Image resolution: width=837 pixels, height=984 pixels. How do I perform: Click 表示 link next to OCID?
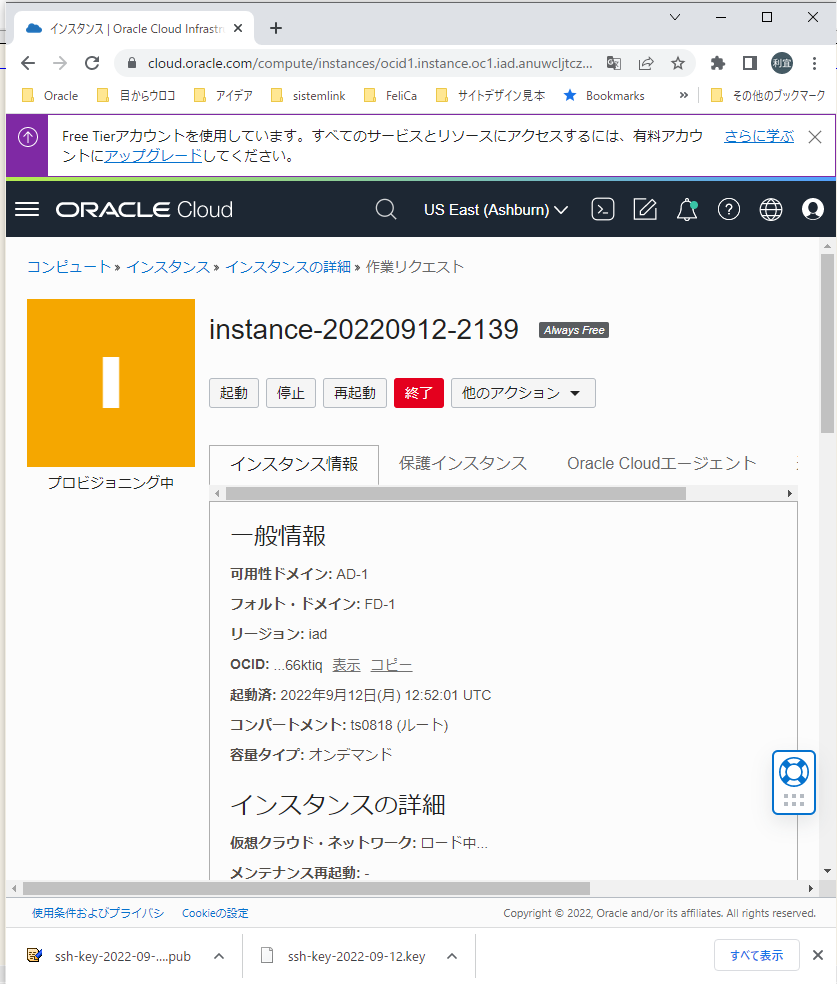(346, 665)
